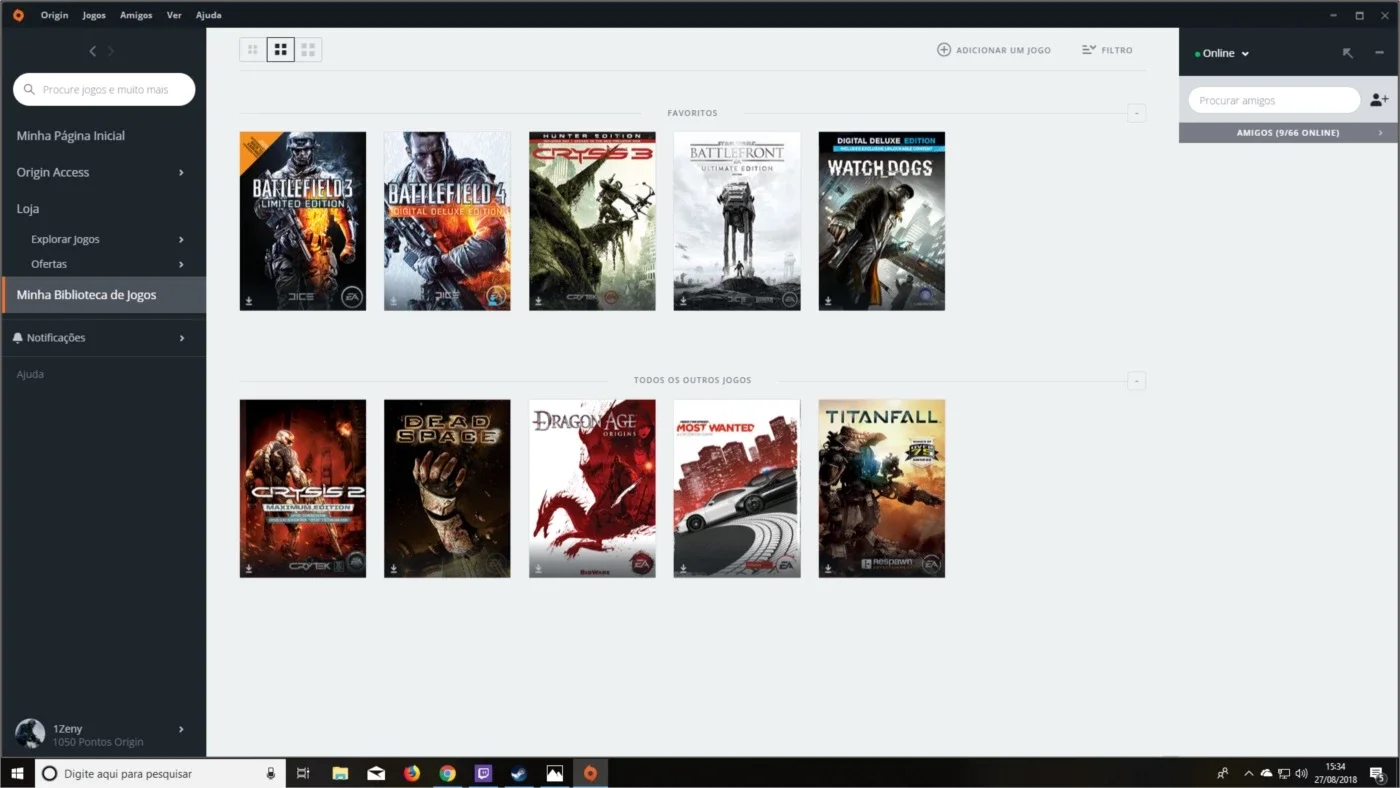Click Adicionar um Jogo button

(x=993, y=50)
